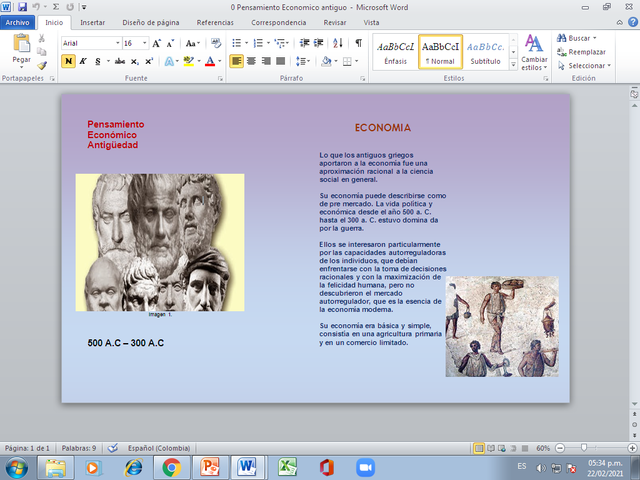Open the Archivo tab

(17, 23)
